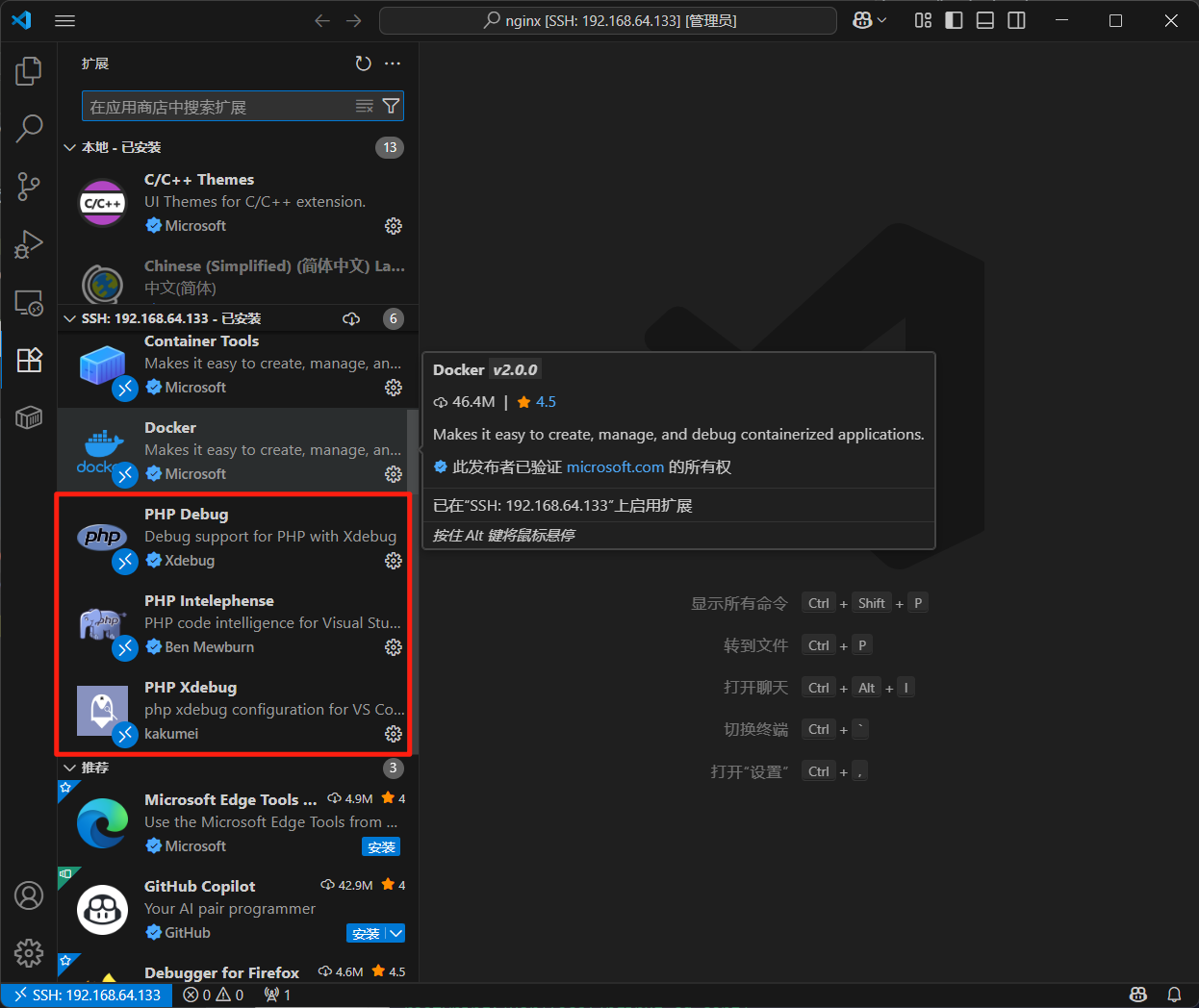Open forwarded ports indicator in status bar
The width and height of the screenshot is (1199, 1008).
[277, 995]
